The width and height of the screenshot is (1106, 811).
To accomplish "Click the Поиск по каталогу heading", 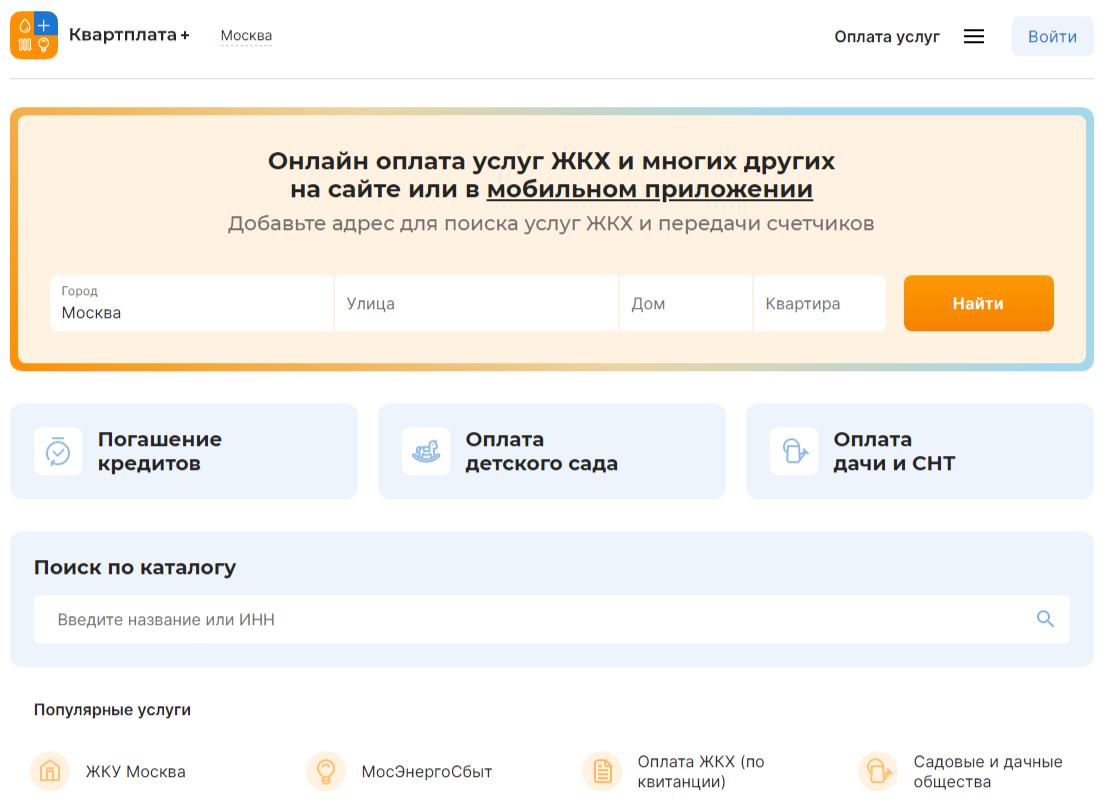I will (x=135, y=568).
